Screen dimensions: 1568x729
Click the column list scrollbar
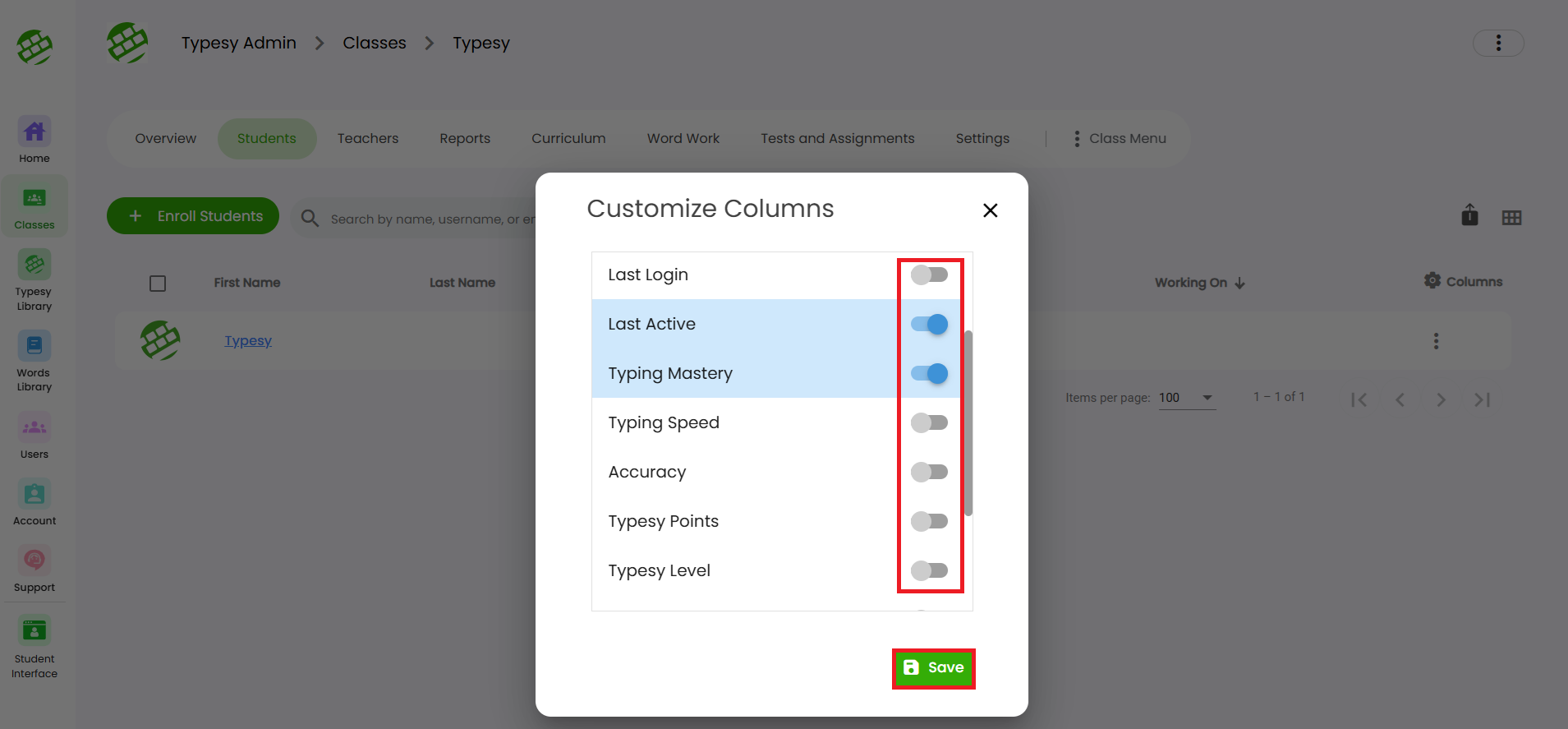pyautogui.click(x=968, y=422)
